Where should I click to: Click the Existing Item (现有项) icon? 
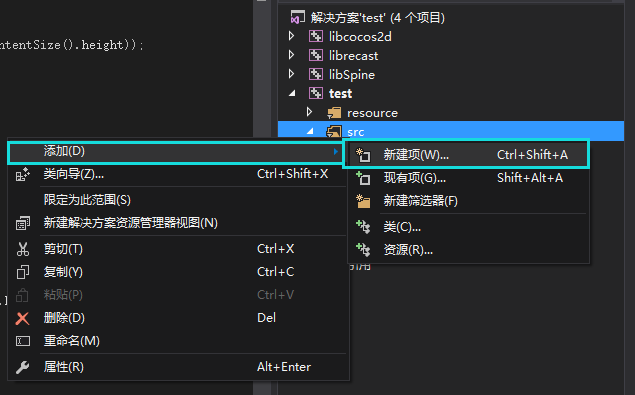[362, 178]
